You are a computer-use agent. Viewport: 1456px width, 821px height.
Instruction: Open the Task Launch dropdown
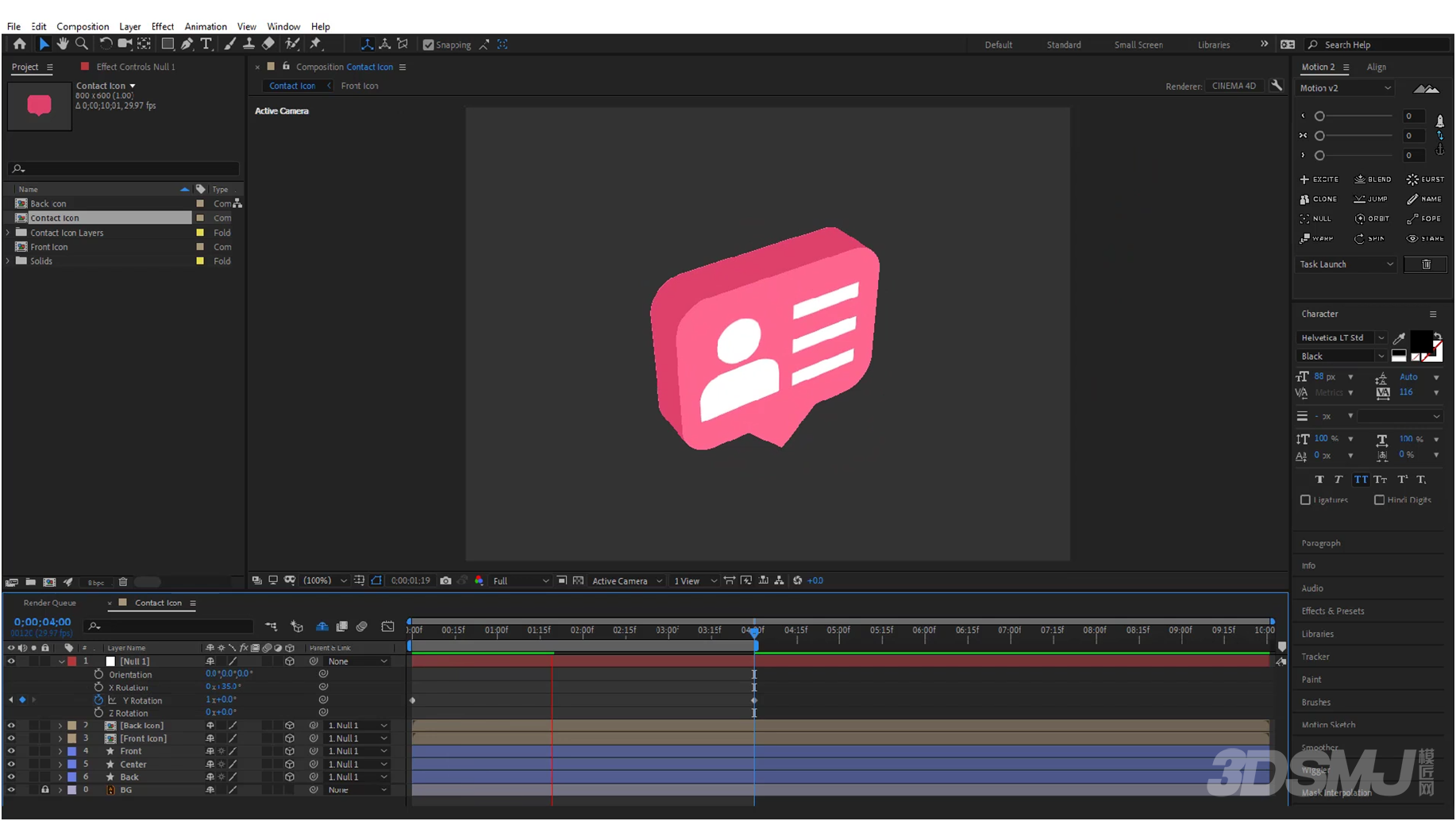(1346, 265)
